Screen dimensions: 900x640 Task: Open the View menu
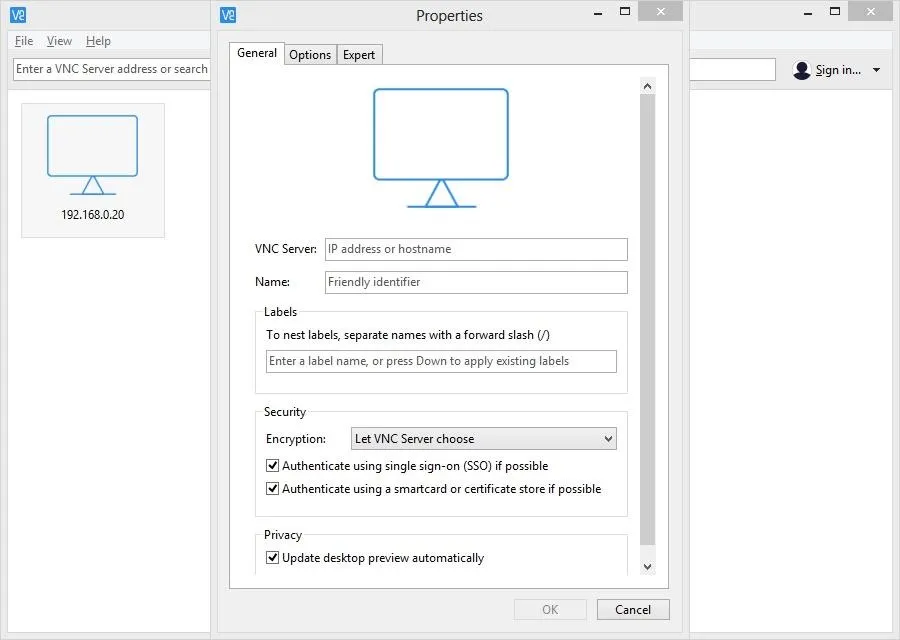coord(59,41)
